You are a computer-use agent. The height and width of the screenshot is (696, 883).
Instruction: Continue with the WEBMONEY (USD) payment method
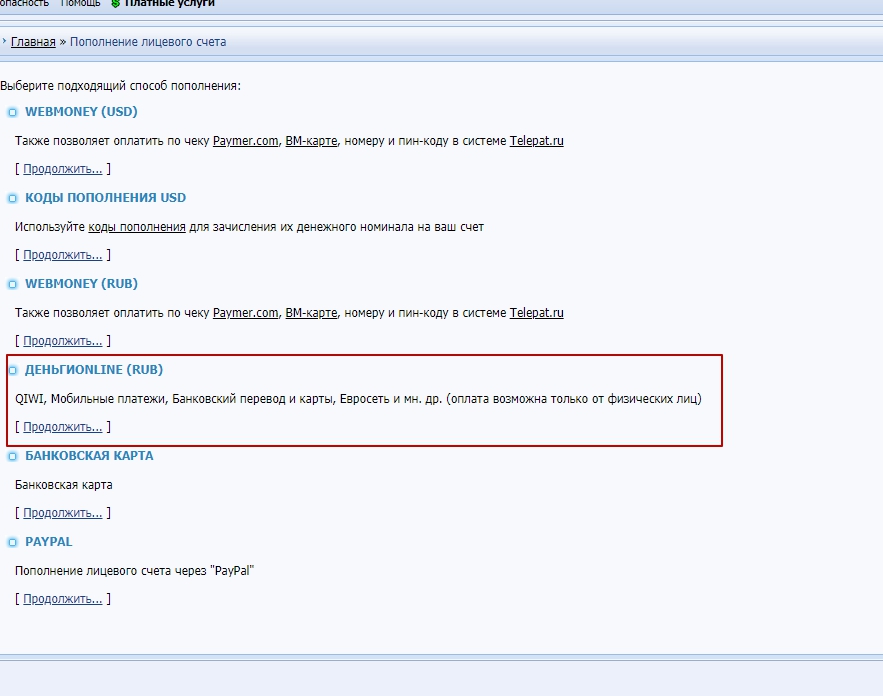pyautogui.click(x=62, y=169)
